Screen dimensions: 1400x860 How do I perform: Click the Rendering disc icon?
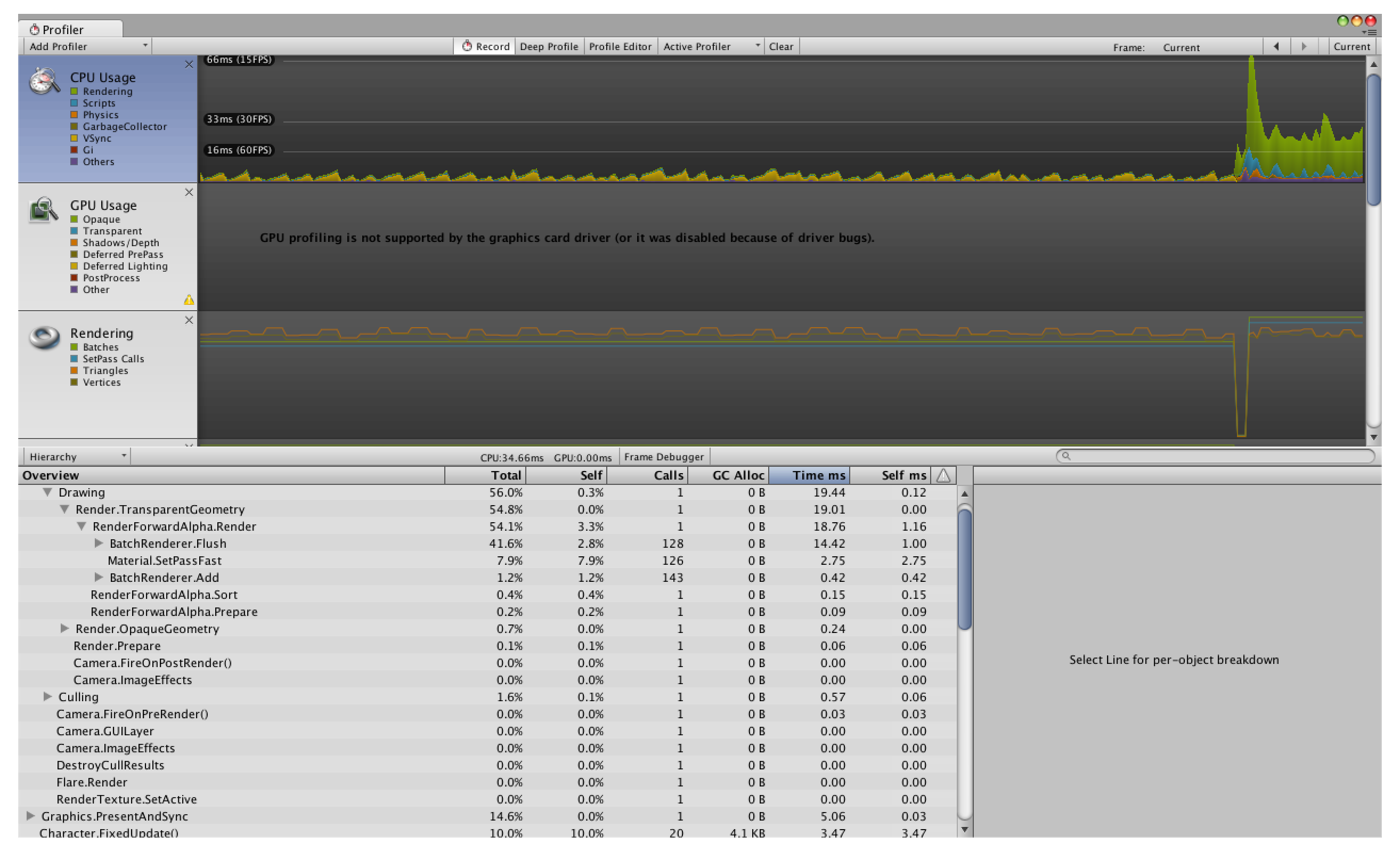[44, 337]
